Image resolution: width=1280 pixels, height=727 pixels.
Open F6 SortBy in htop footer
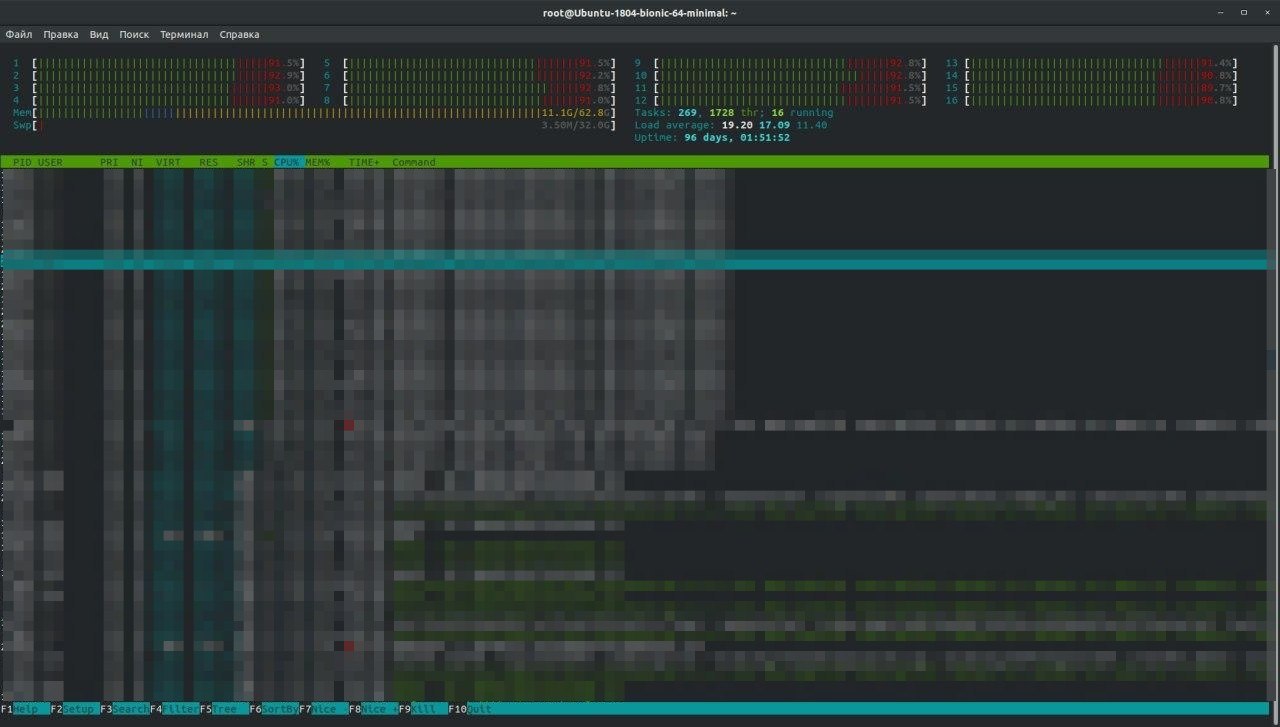(x=274, y=709)
